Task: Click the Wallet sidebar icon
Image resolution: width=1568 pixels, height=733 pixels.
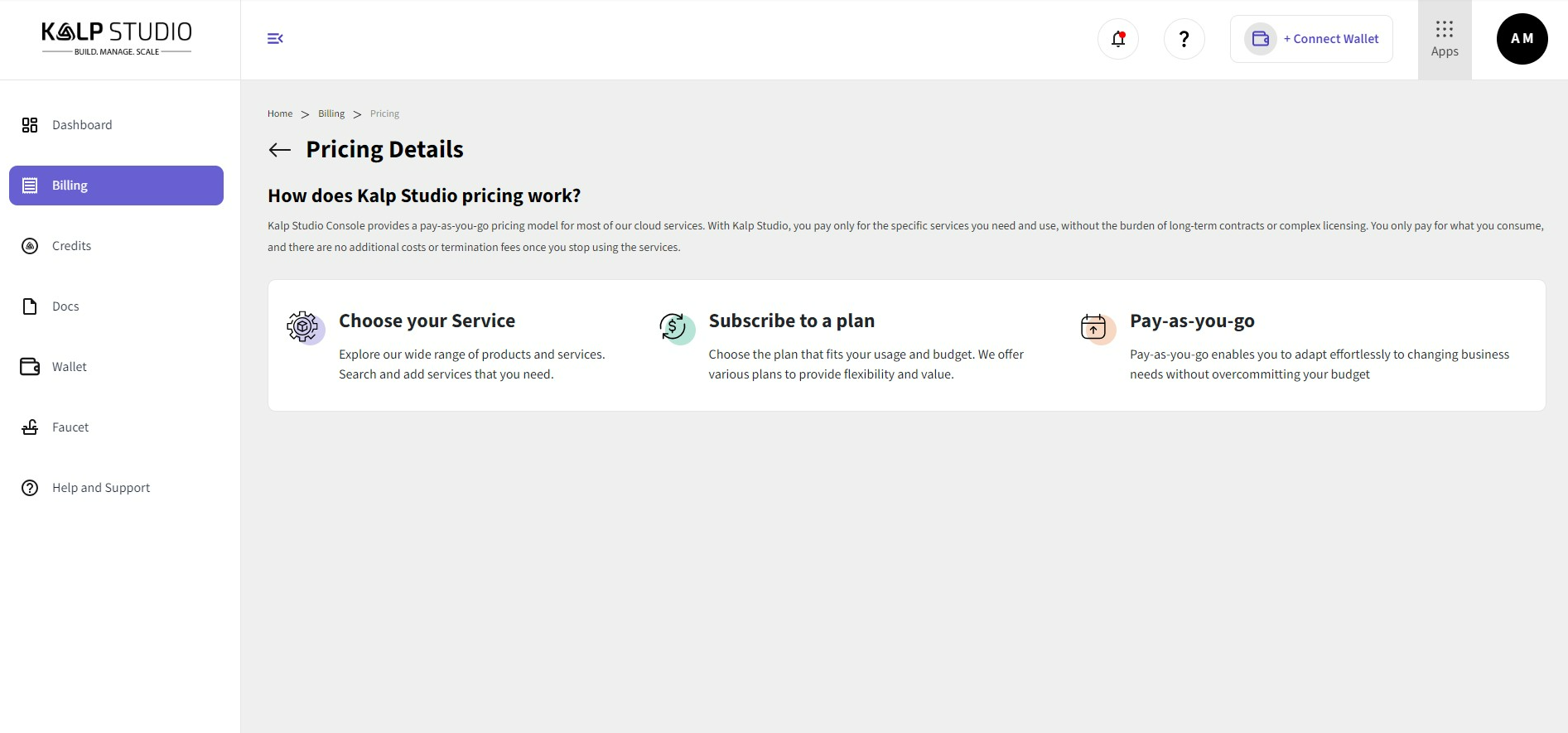Action: coord(30,367)
